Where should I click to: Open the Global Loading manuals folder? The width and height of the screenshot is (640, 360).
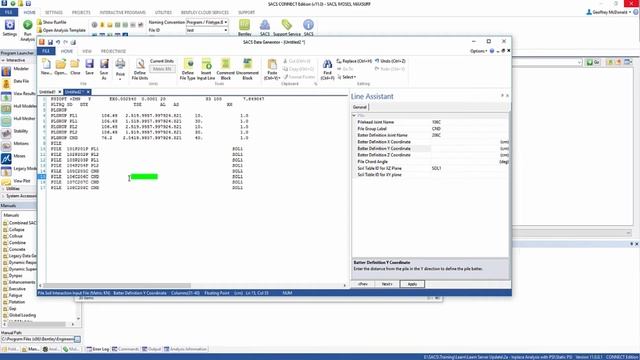(19, 315)
